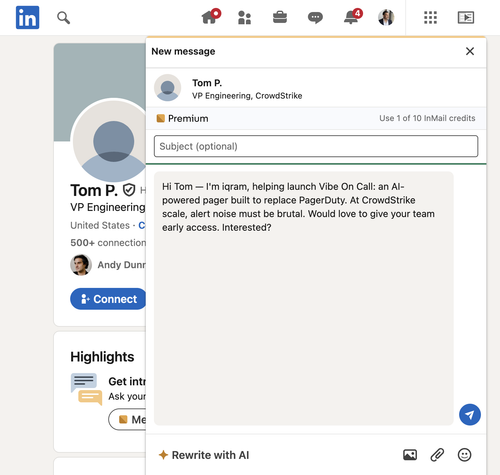The height and width of the screenshot is (475, 500).
Task: Click inside the message body text
Action: [x=298, y=207]
